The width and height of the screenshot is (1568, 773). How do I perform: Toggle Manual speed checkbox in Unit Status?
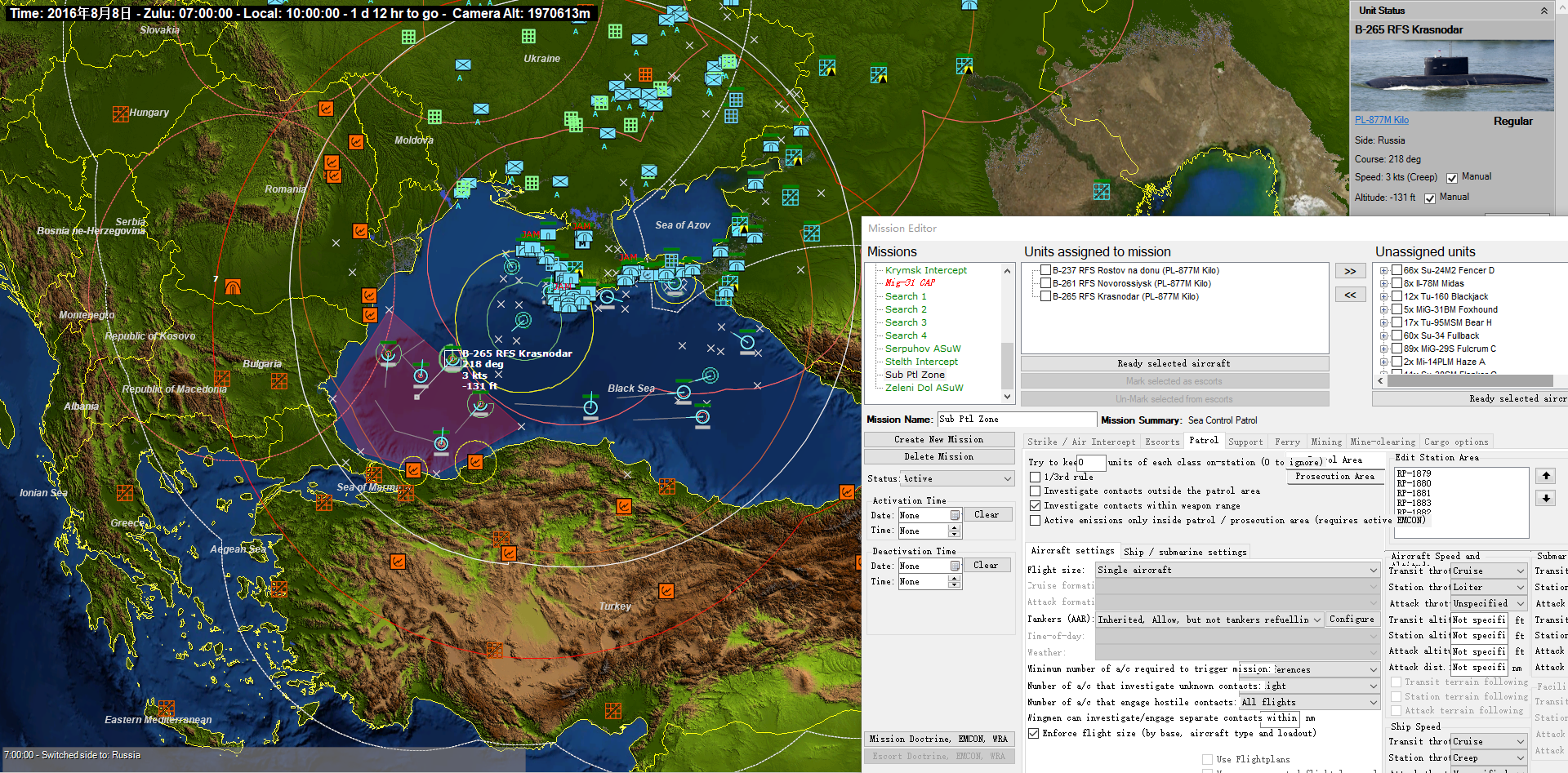[x=1452, y=178]
